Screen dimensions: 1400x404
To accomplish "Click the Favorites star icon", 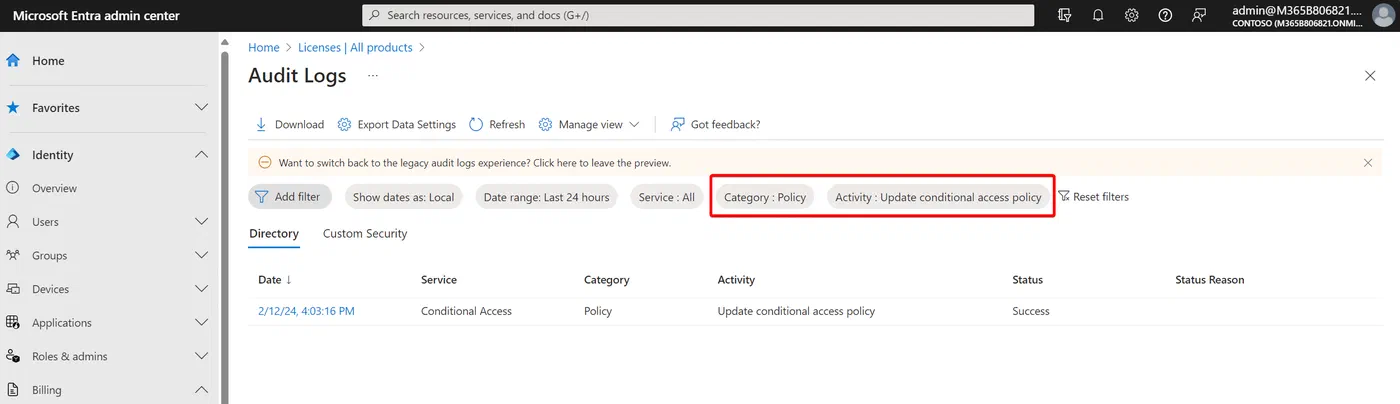I will (x=14, y=108).
